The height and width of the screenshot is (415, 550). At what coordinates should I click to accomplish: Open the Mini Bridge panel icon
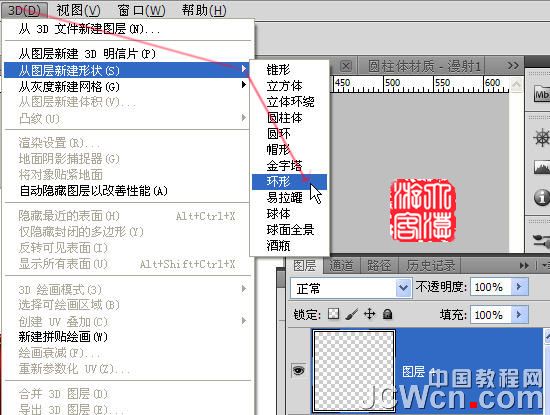point(541,94)
